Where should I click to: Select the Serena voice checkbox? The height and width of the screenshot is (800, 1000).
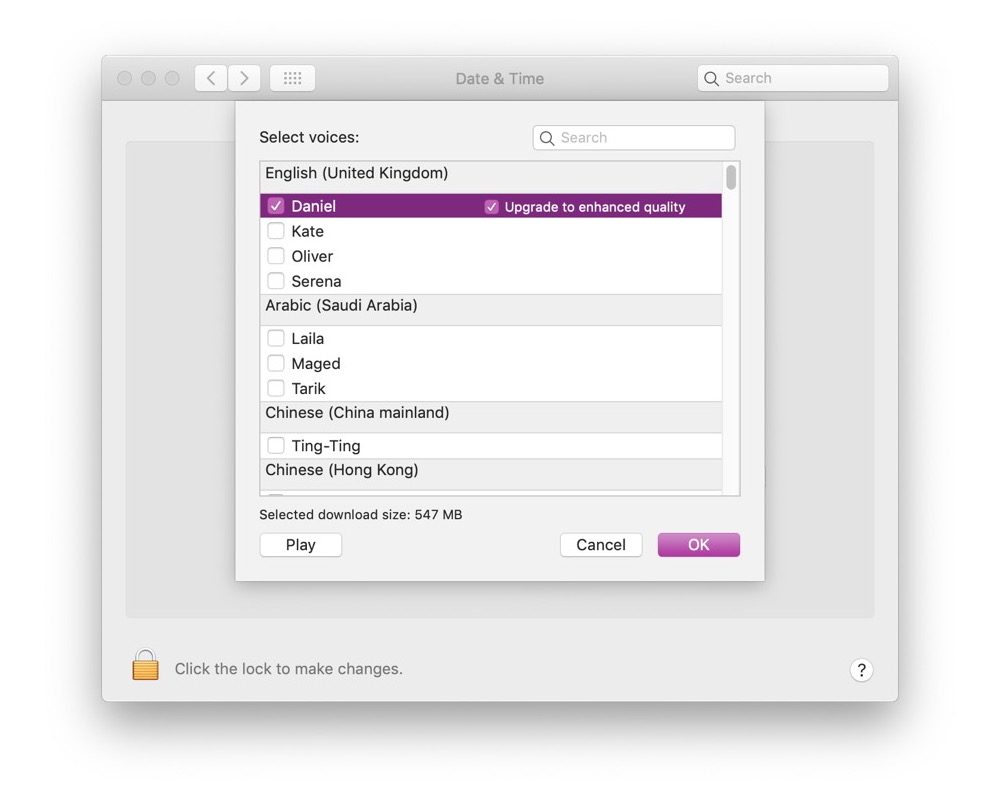276,281
